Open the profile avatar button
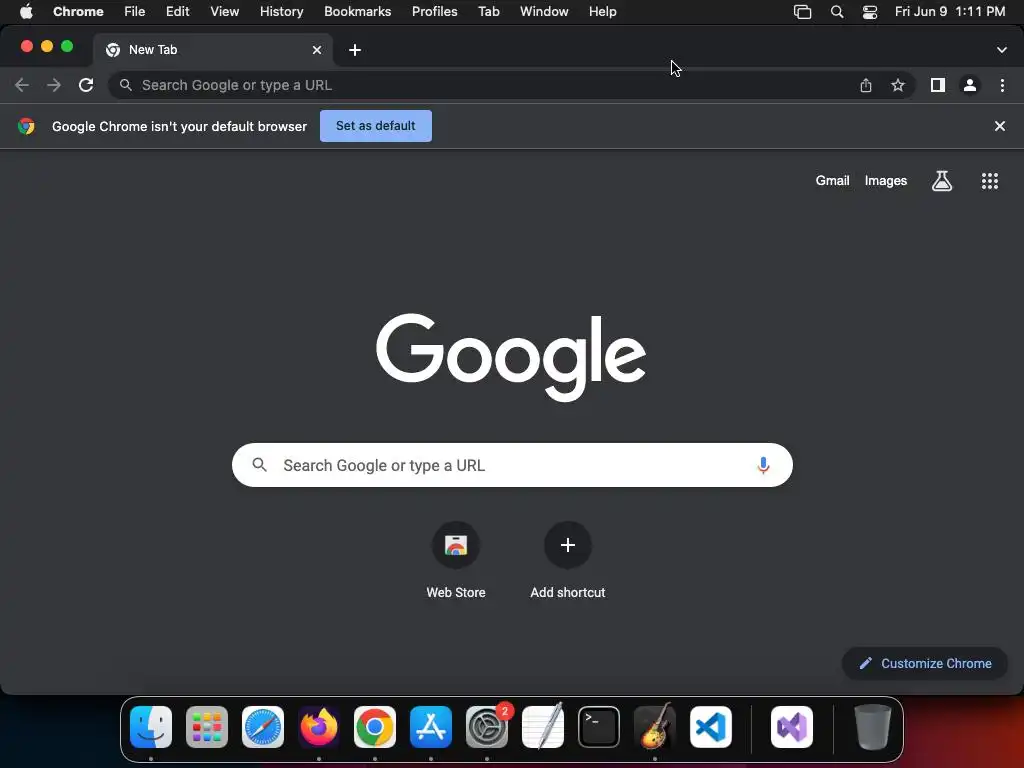Screen dimensions: 1024x768 coord(970,85)
